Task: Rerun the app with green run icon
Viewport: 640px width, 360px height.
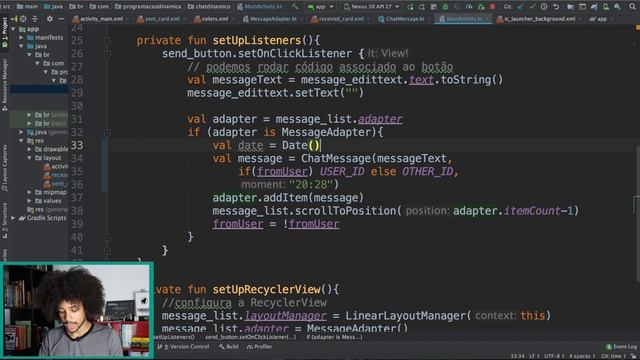Action: coord(411,7)
